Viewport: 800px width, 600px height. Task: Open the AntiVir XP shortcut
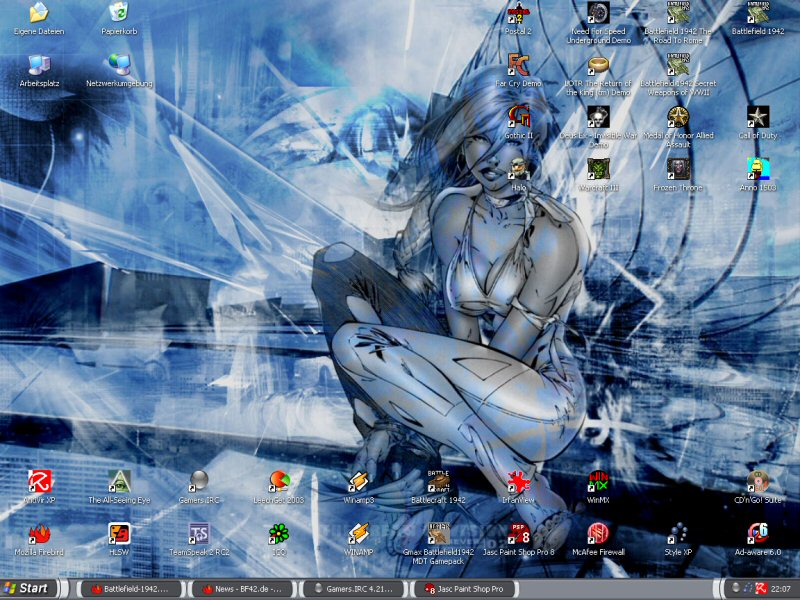tap(39, 481)
